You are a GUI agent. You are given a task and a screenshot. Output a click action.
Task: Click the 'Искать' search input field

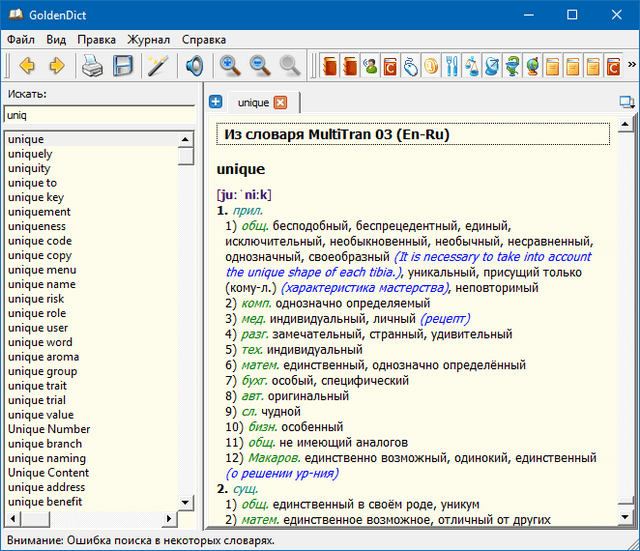(x=100, y=115)
